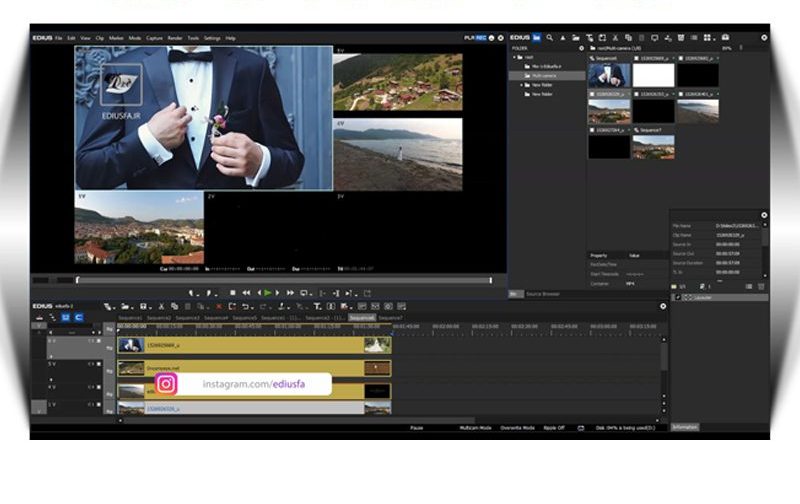Screen dimensions: 800x504
Task: Open the Render menu
Action: (x=175, y=38)
